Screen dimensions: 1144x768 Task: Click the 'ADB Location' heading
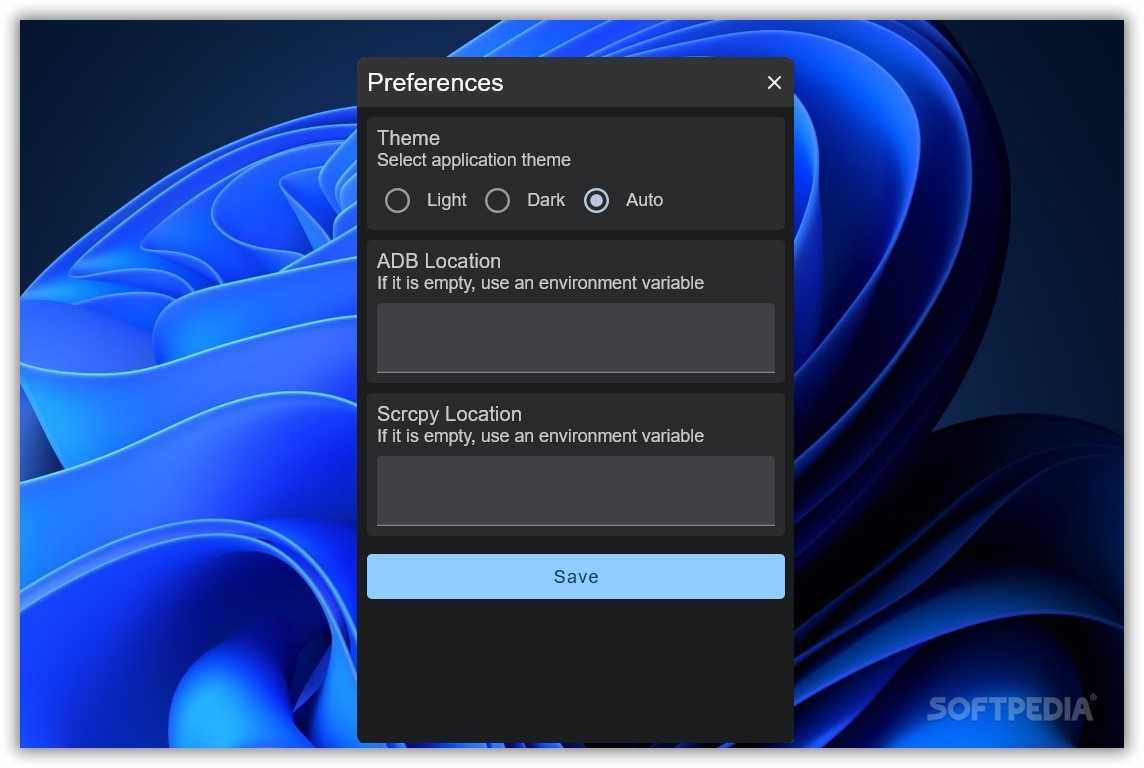(438, 260)
